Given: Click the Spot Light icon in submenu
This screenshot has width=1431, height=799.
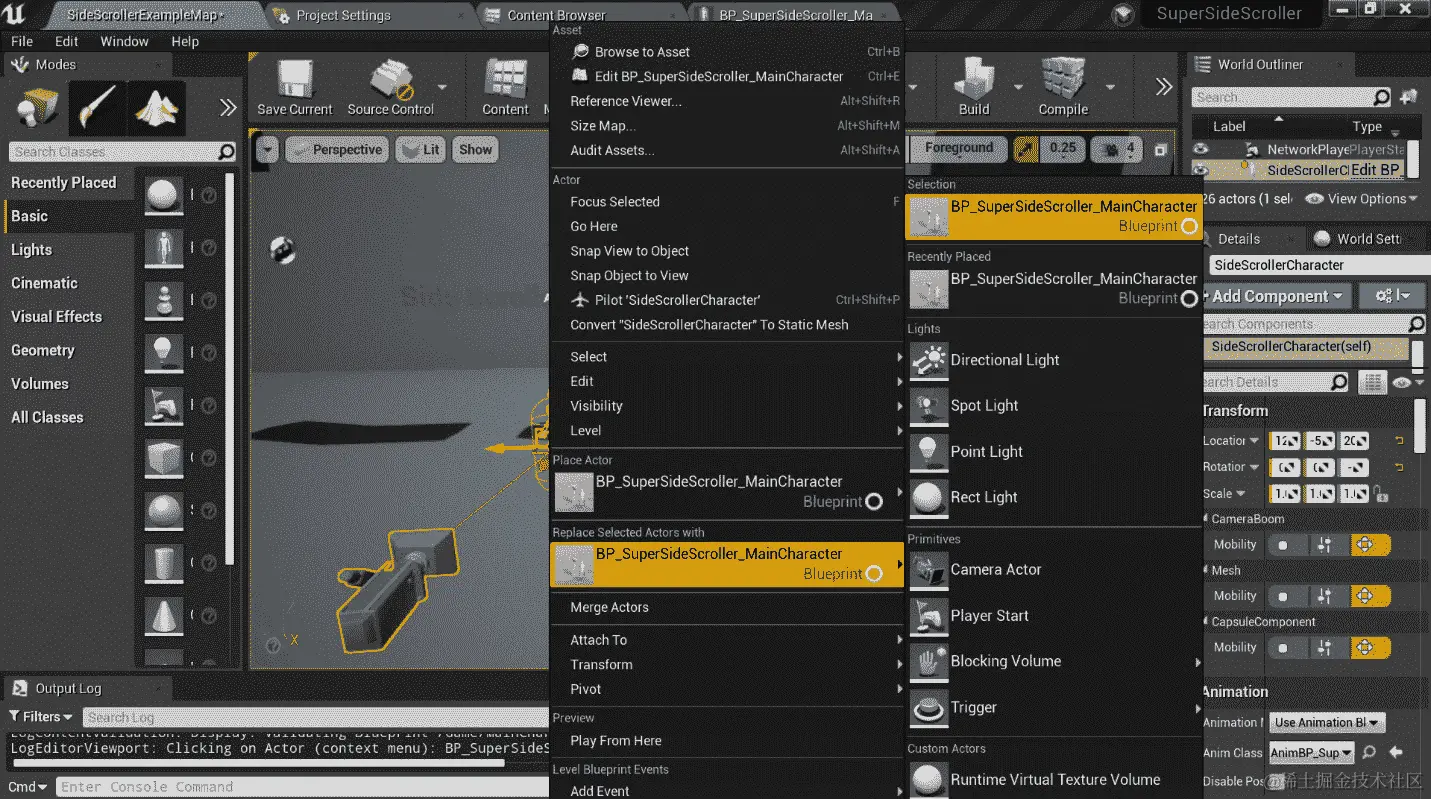Looking at the screenshot, I should coord(929,406).
